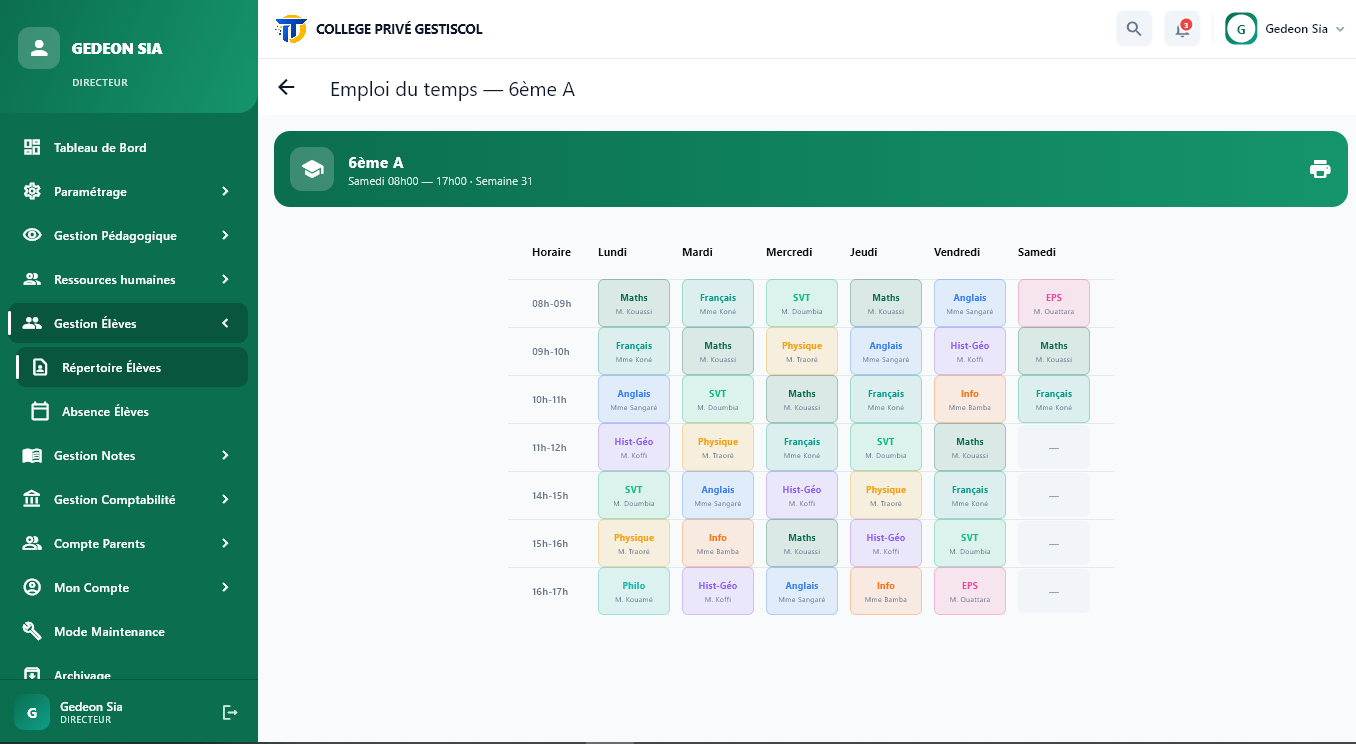This screenshot has height=744, width=1356.
Task: Expand the Ressources humaines chevron
Action: pos(225,279)
